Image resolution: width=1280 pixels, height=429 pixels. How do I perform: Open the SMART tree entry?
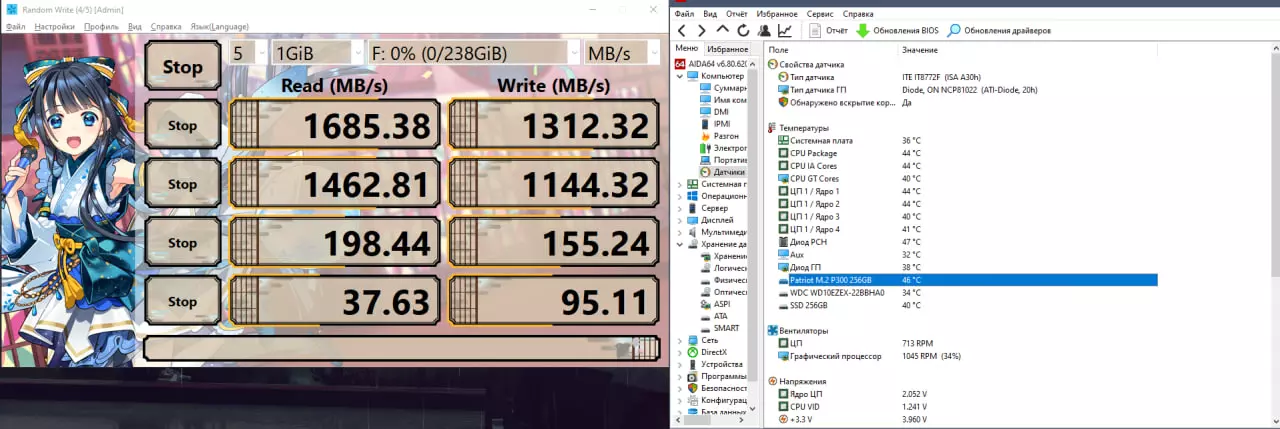(720, 328)
